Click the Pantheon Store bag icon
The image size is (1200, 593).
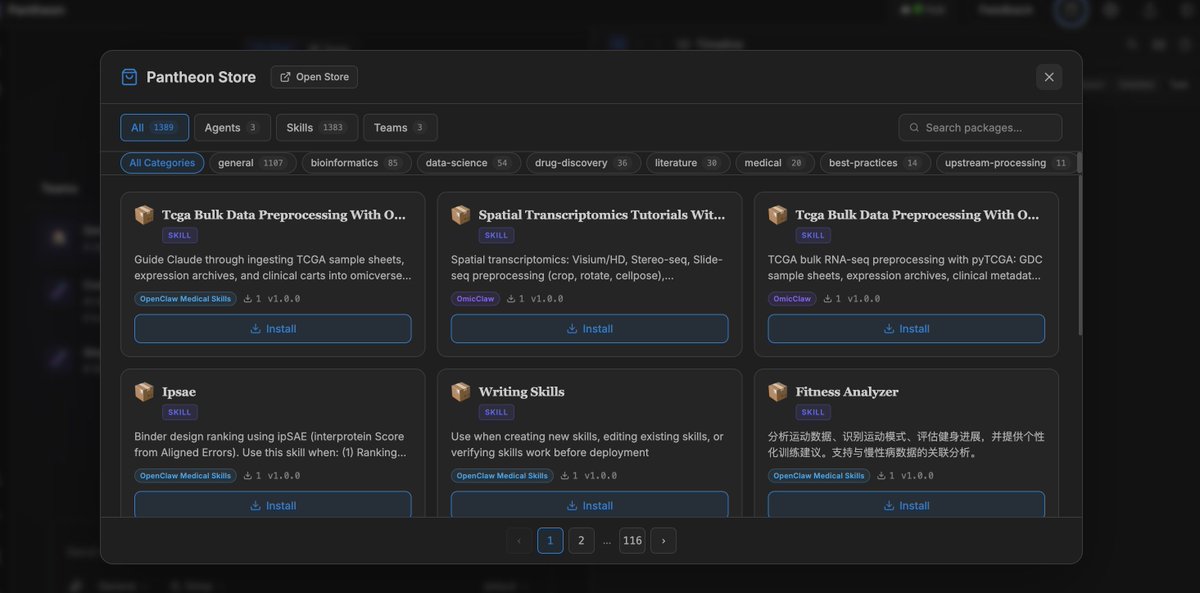129,77
